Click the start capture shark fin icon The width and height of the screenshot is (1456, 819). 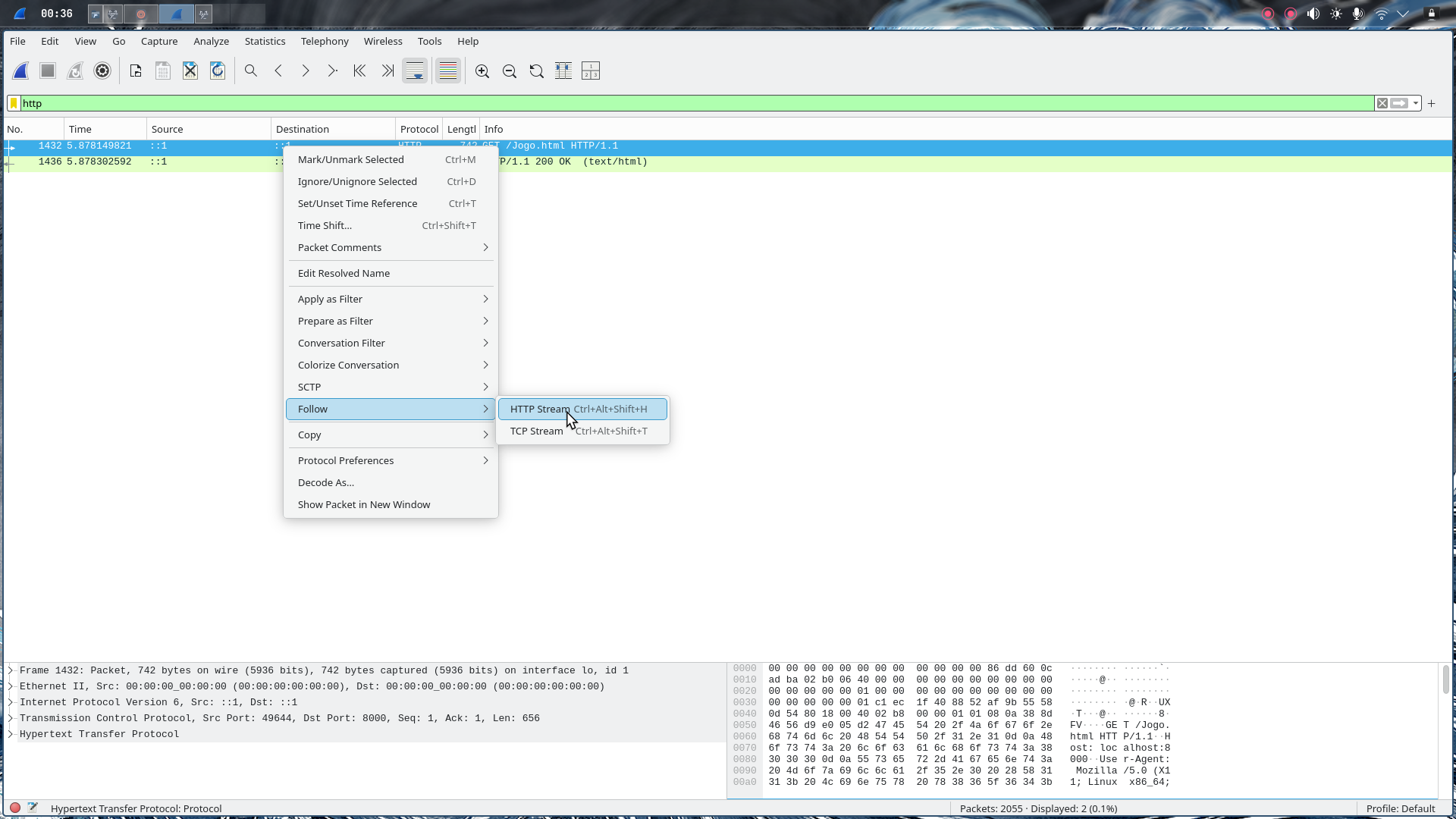pyautogui.click(x=20, y=71)
